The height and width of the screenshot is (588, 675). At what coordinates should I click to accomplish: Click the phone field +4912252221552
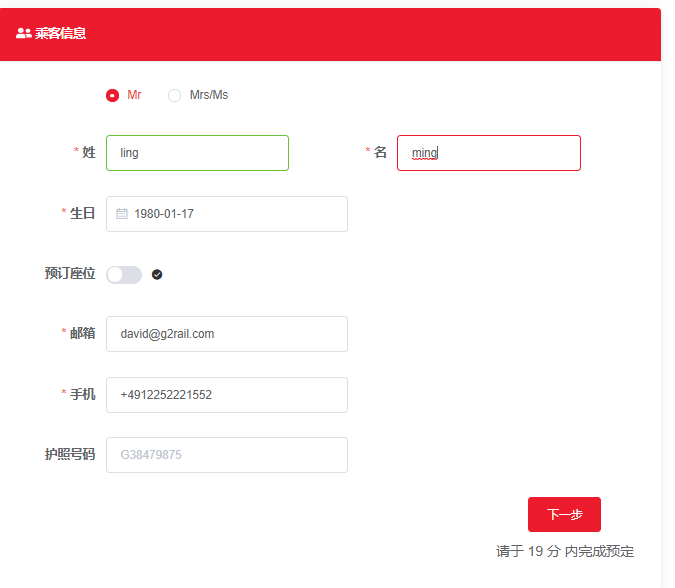[x=227, y=395]
